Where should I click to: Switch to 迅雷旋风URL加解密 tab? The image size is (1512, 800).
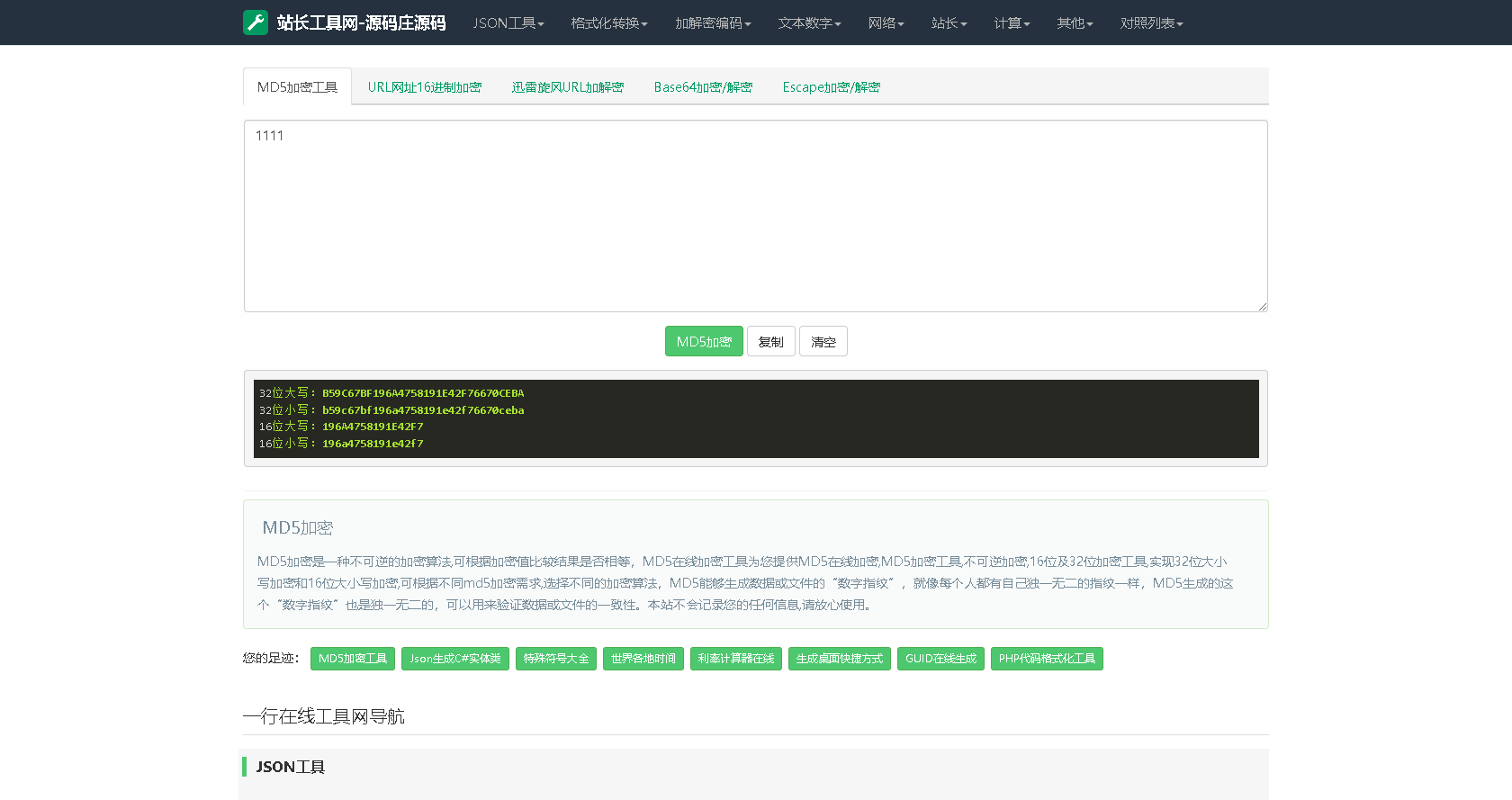point(567,87)
